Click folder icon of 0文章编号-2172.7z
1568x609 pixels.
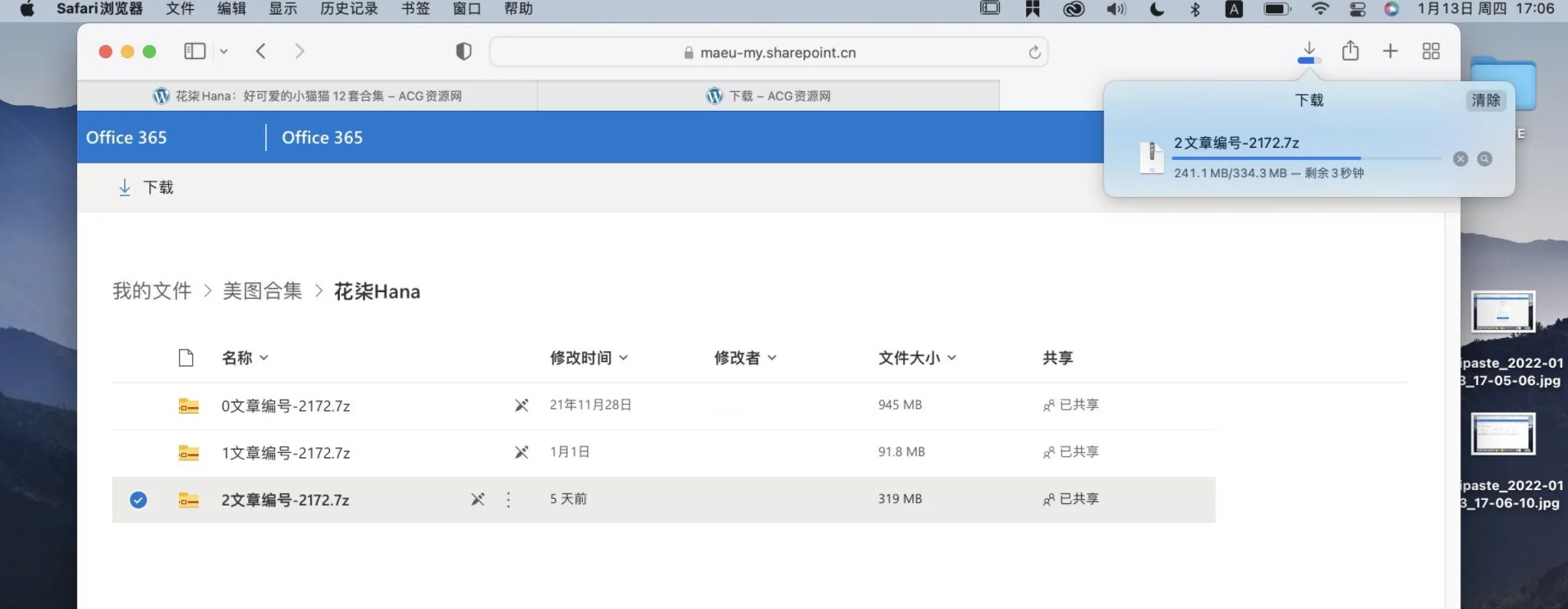(189, 405)
